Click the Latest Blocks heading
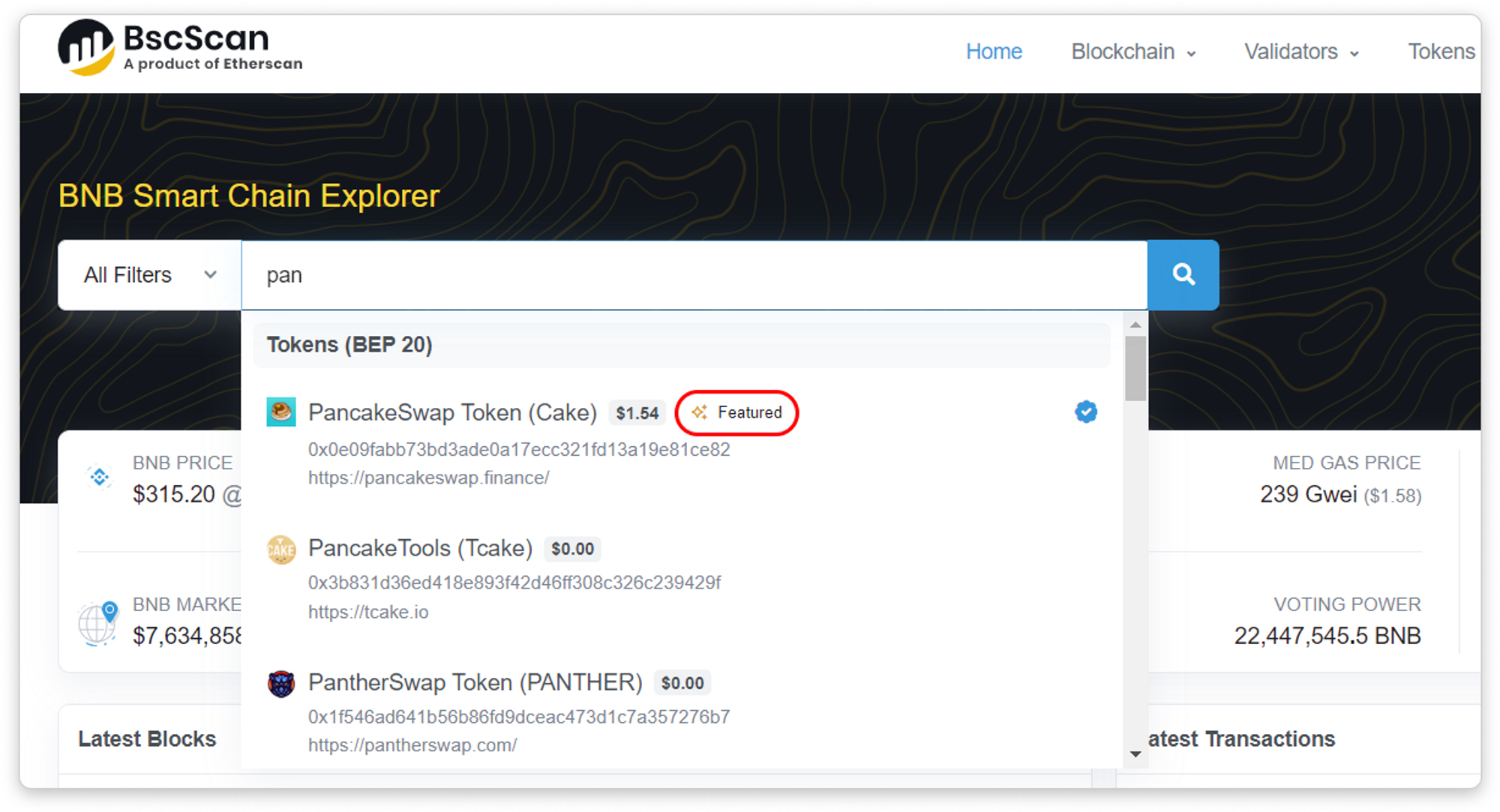The image size is (1500, 812). click(147, 739)
